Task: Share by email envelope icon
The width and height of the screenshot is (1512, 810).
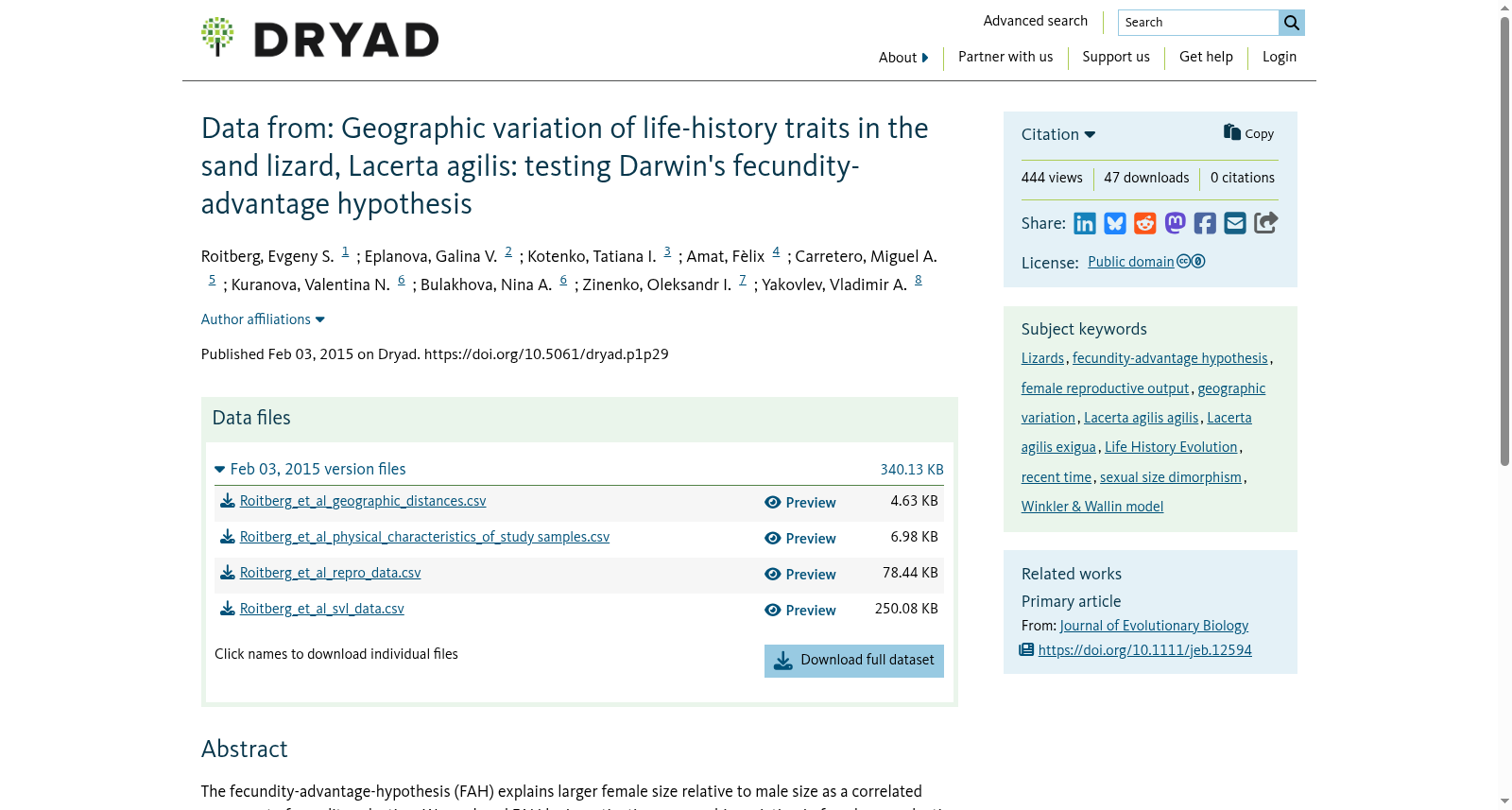Action: click(1235, 223)
